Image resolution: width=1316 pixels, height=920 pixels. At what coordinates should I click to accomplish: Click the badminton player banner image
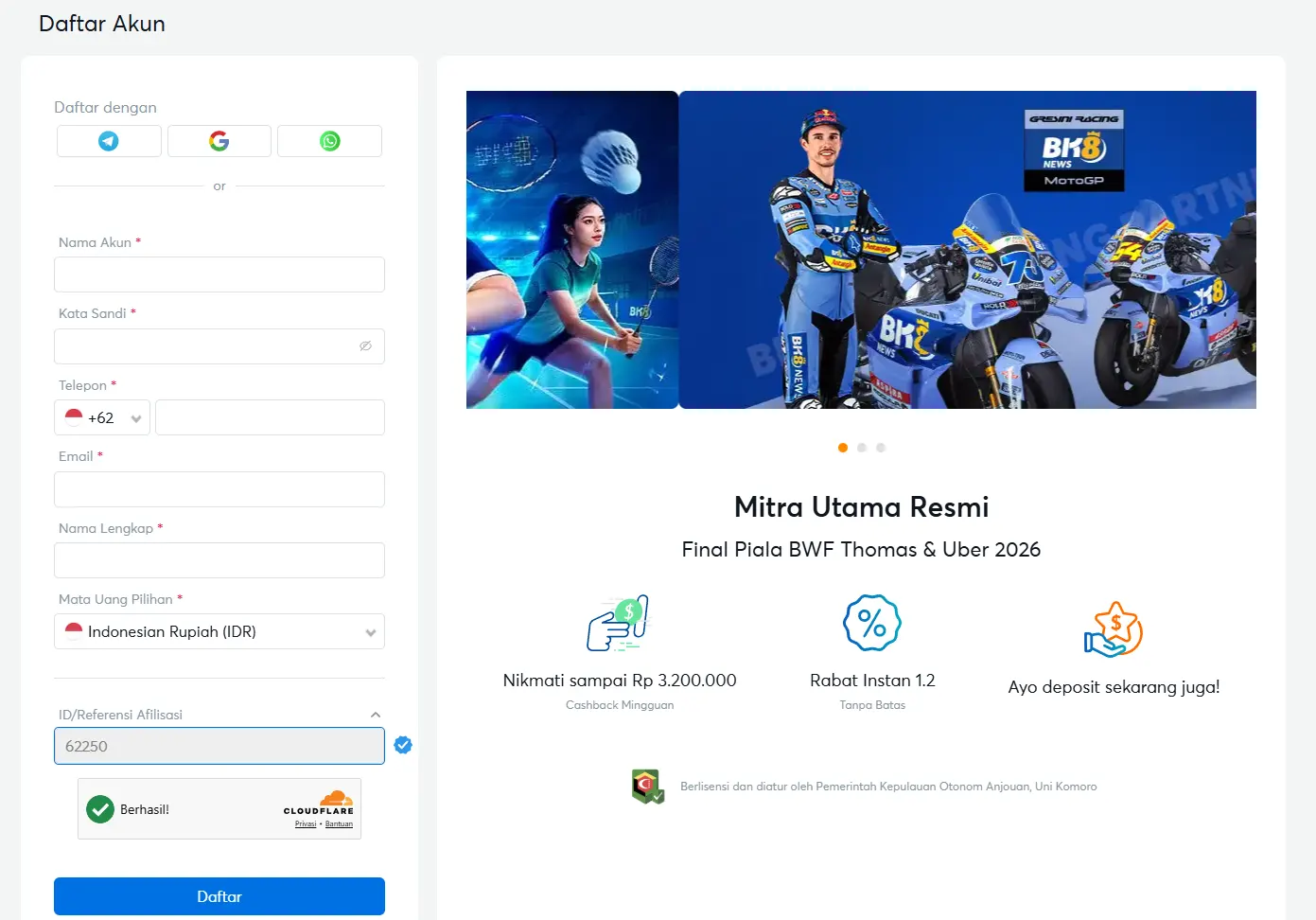point(572,250)
